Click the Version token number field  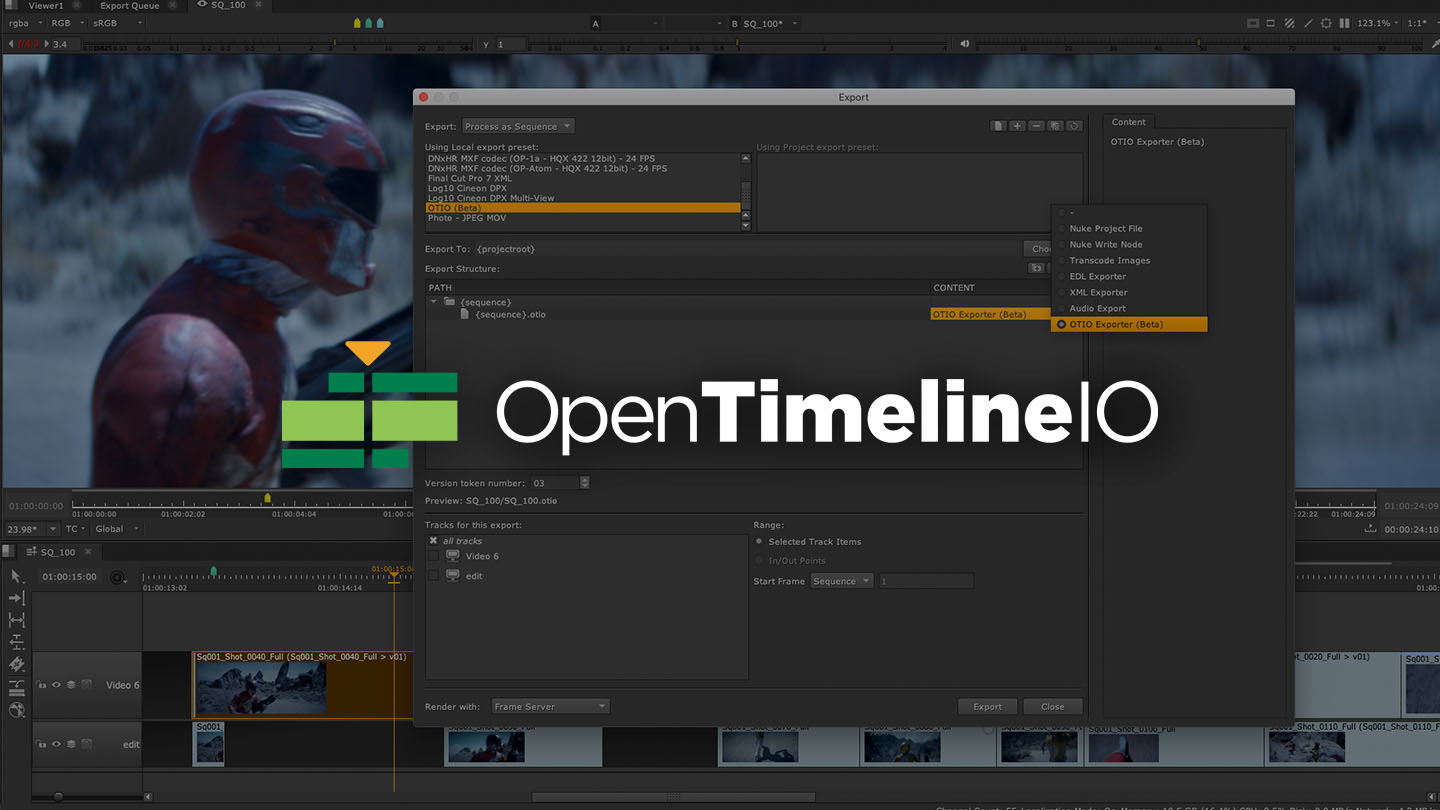tap(556, 483)
